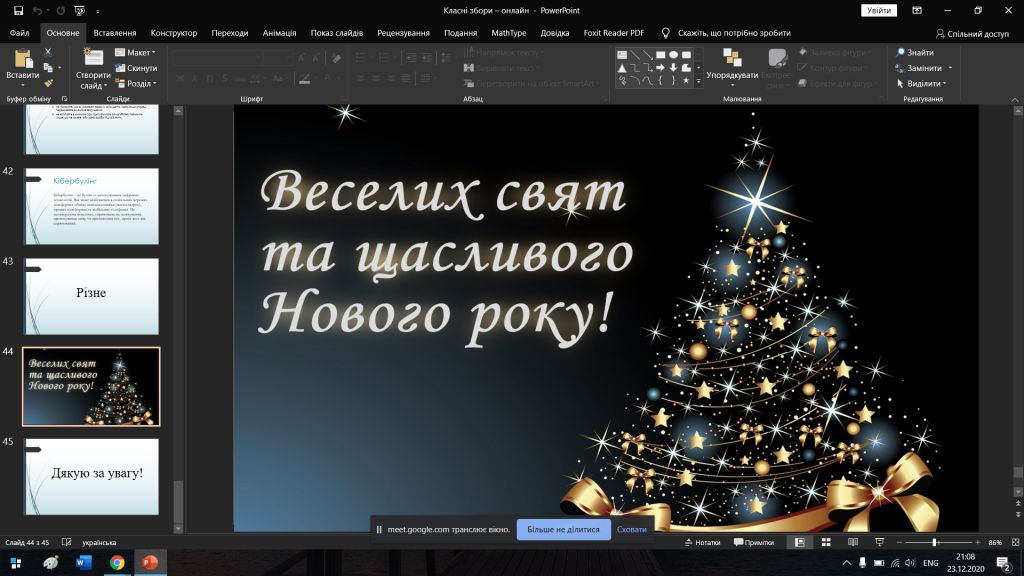Open the Windows Start menu
Viewport: 1024px width, 576px height.
pyautogui.click(x=16, y=563)
